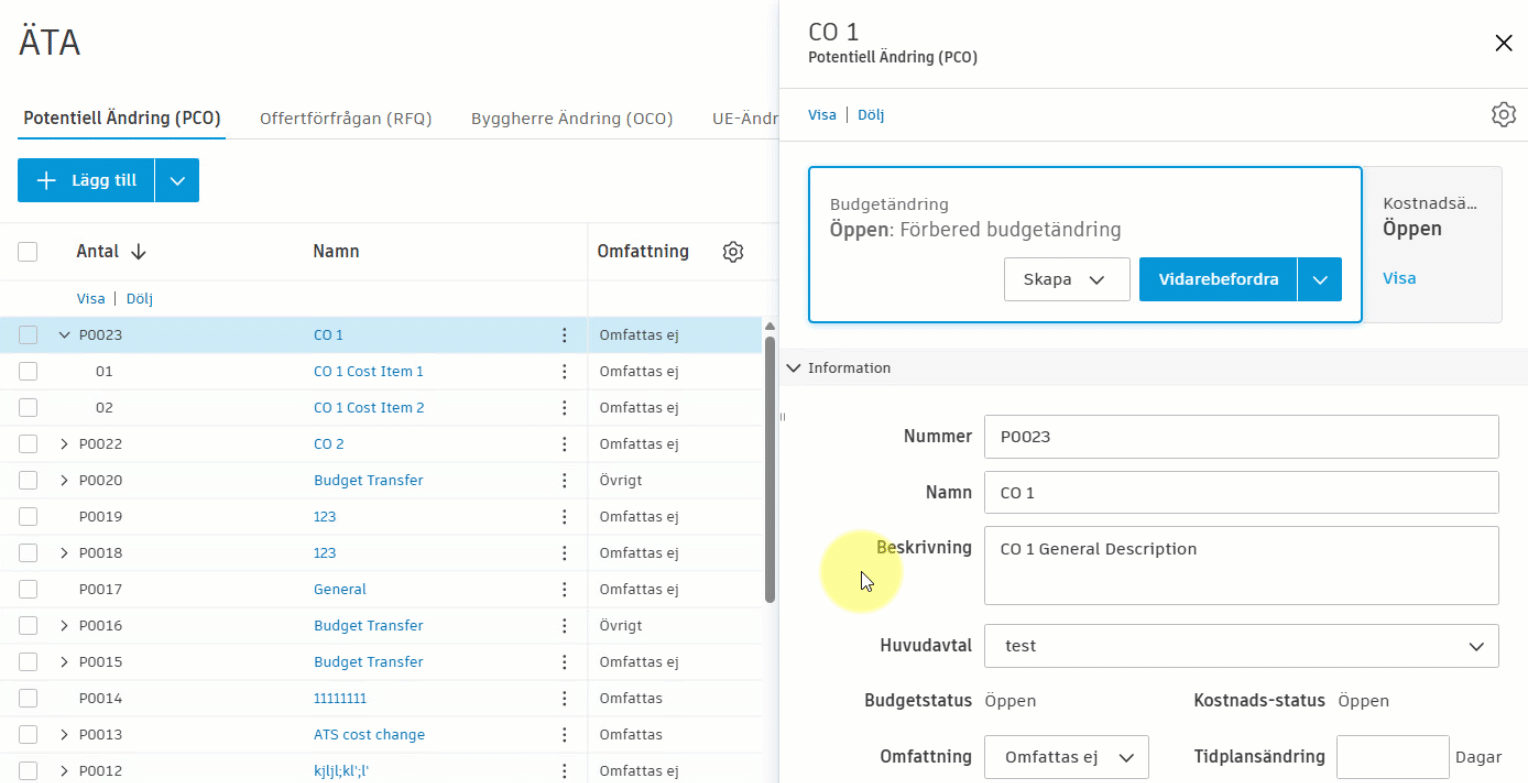
Task: Open the three-dot menu for ATS cost change
Action: tap(565, 734)
